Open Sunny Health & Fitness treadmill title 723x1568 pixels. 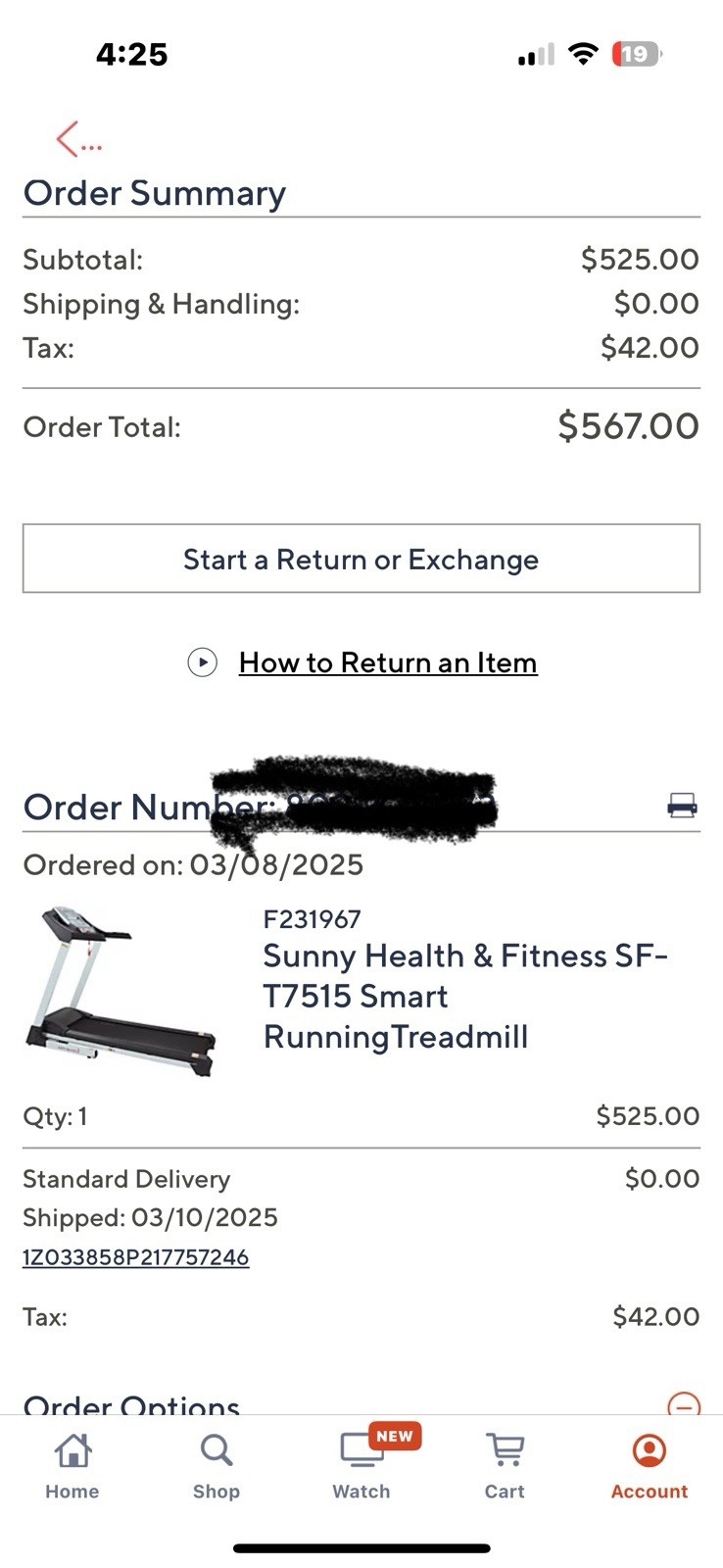[x=465, y=996]
